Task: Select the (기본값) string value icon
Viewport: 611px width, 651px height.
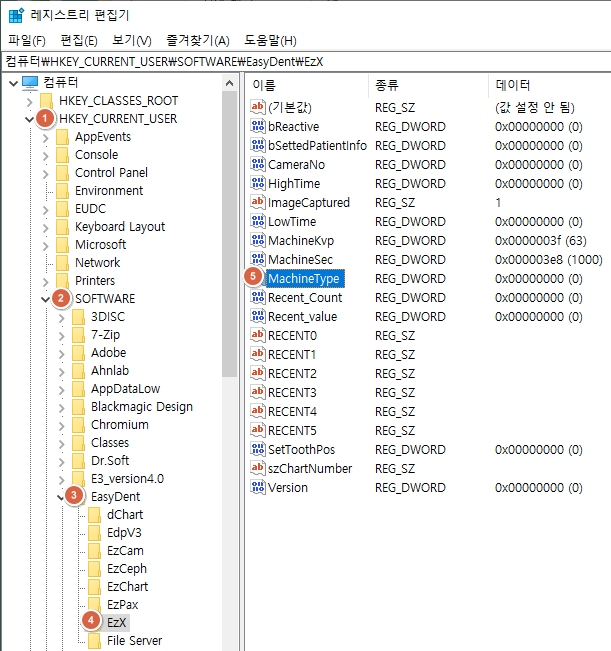Action: (x=258, y=107)
